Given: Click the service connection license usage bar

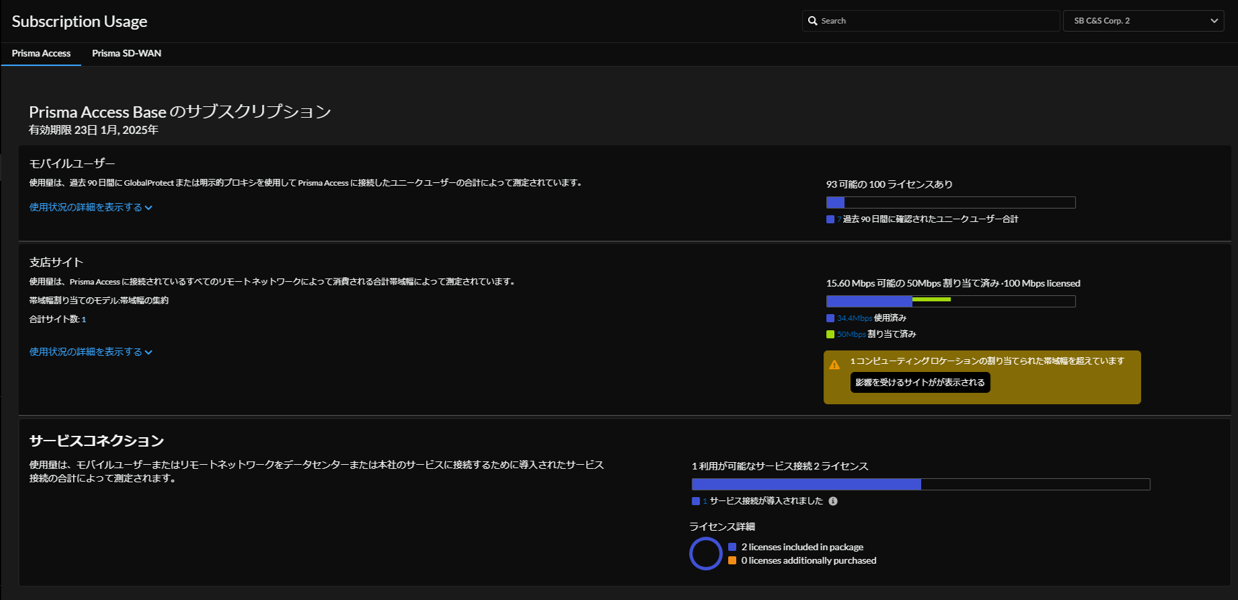Looking at the screenshot, I should pos(920,484).
